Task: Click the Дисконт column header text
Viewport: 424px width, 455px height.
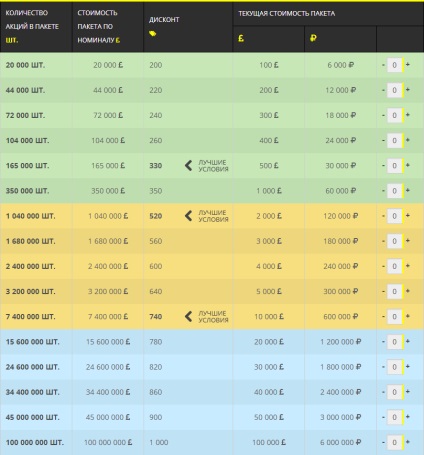Action: [x=164, y=20]
